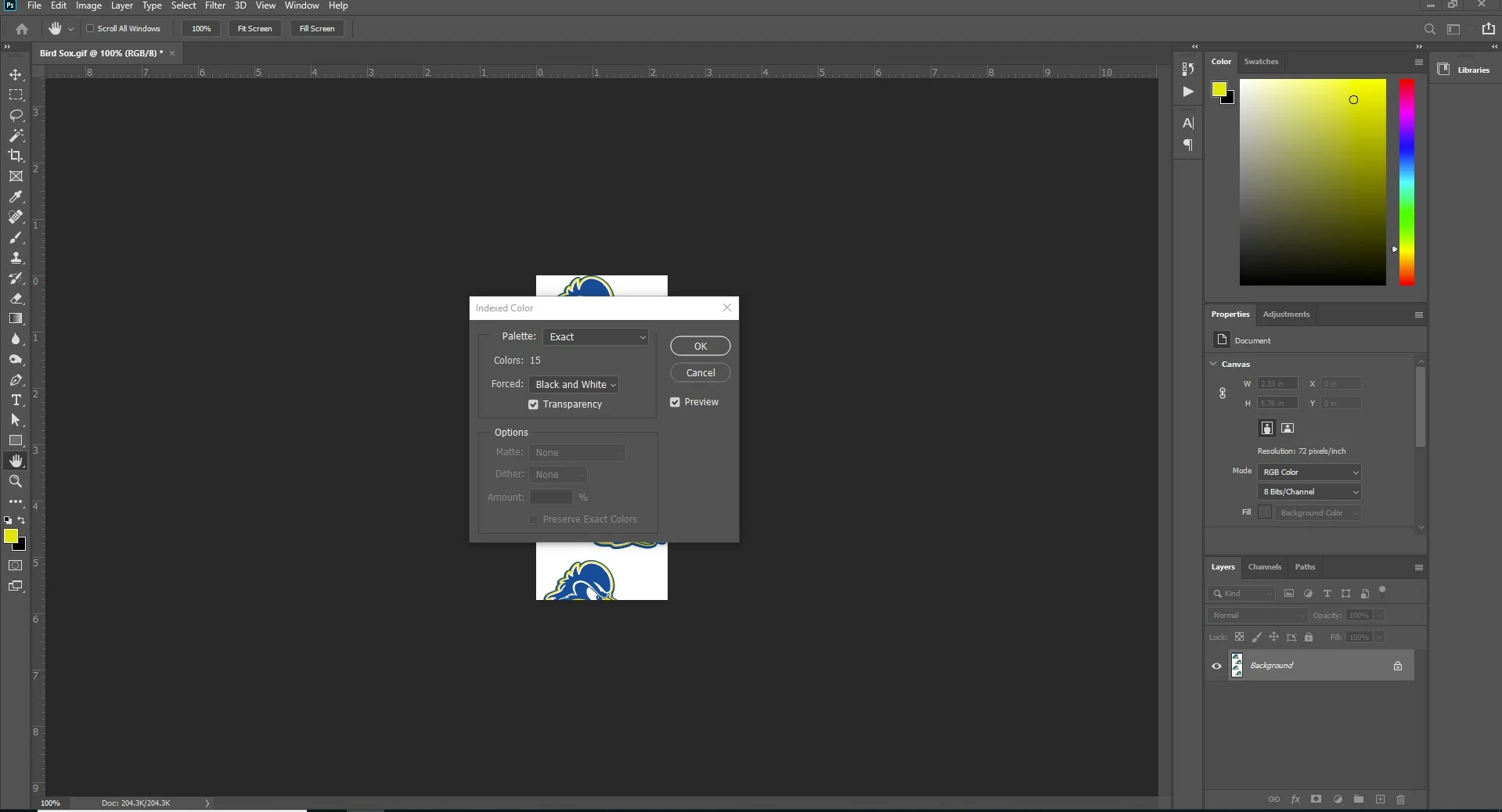
Task: Collapse the Canvas section
Action: [1213, 364]
